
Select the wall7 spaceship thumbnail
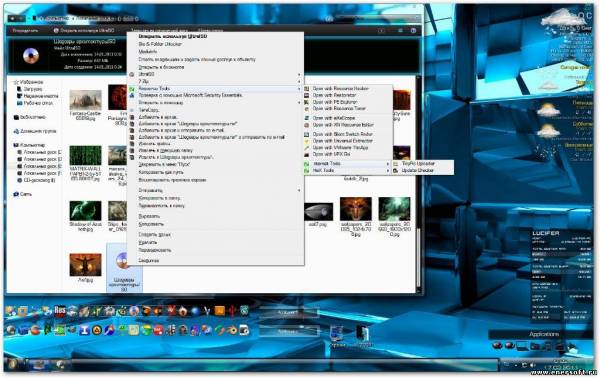click(319, 211)
